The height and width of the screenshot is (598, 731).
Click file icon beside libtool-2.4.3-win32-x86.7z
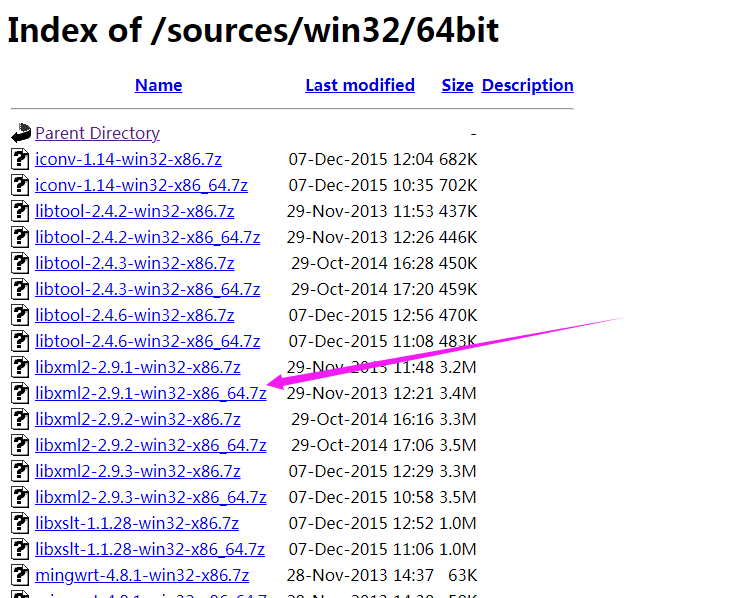20,263
